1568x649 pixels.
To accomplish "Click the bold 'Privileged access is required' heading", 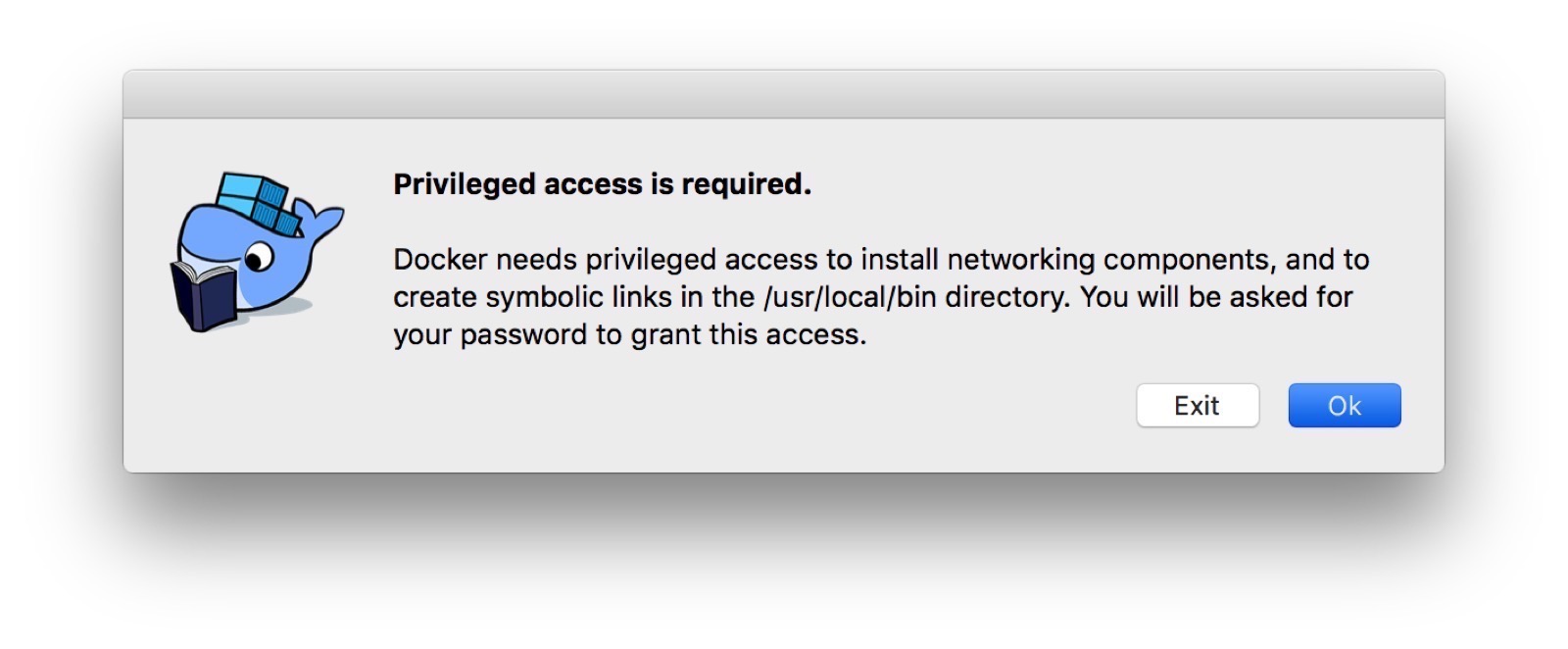I will point(602,183).
